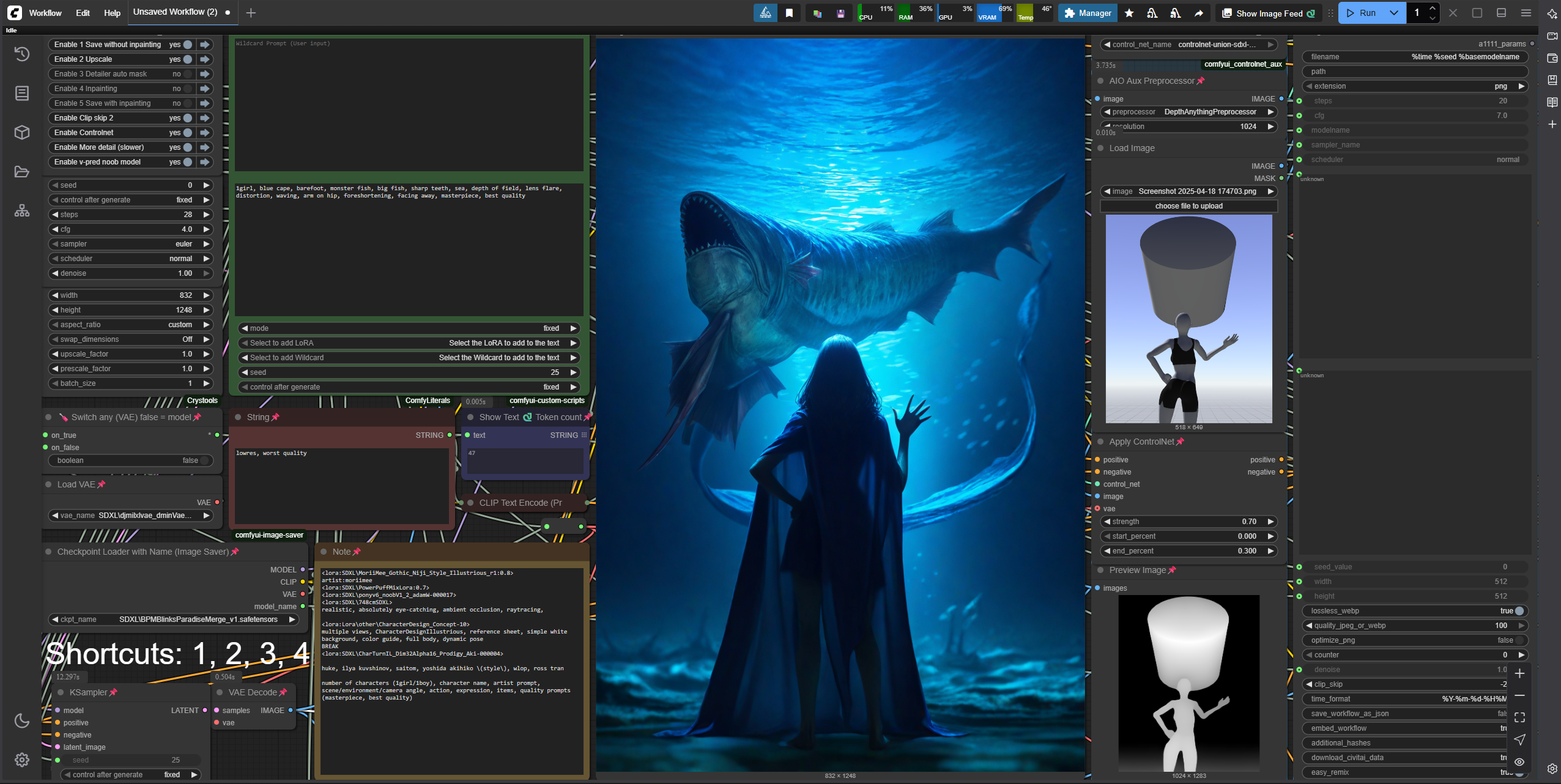The image size is (1561, 784).
Task: Open the preprocessor DepthAnythingPreprocessor selector
Action: (1189, 112)
